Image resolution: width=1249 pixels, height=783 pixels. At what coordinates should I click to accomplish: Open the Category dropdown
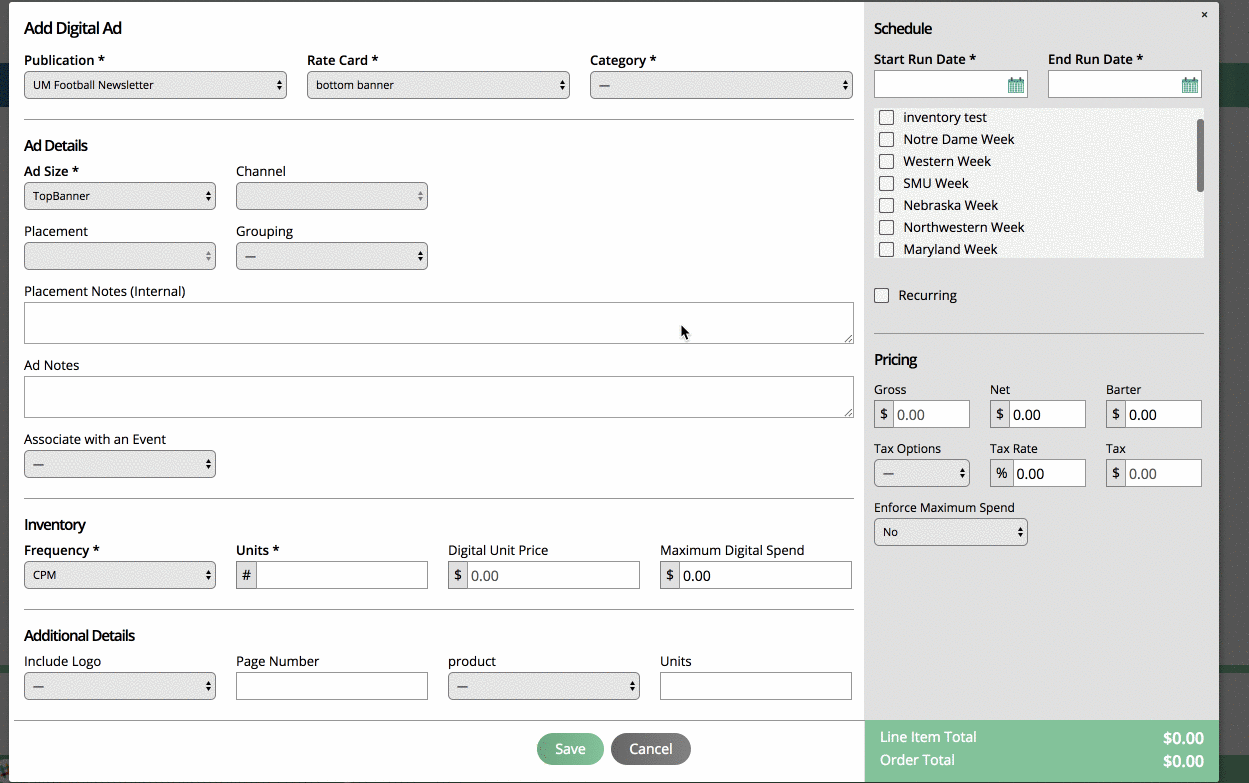pyautogui.click(x=720, y=85)
